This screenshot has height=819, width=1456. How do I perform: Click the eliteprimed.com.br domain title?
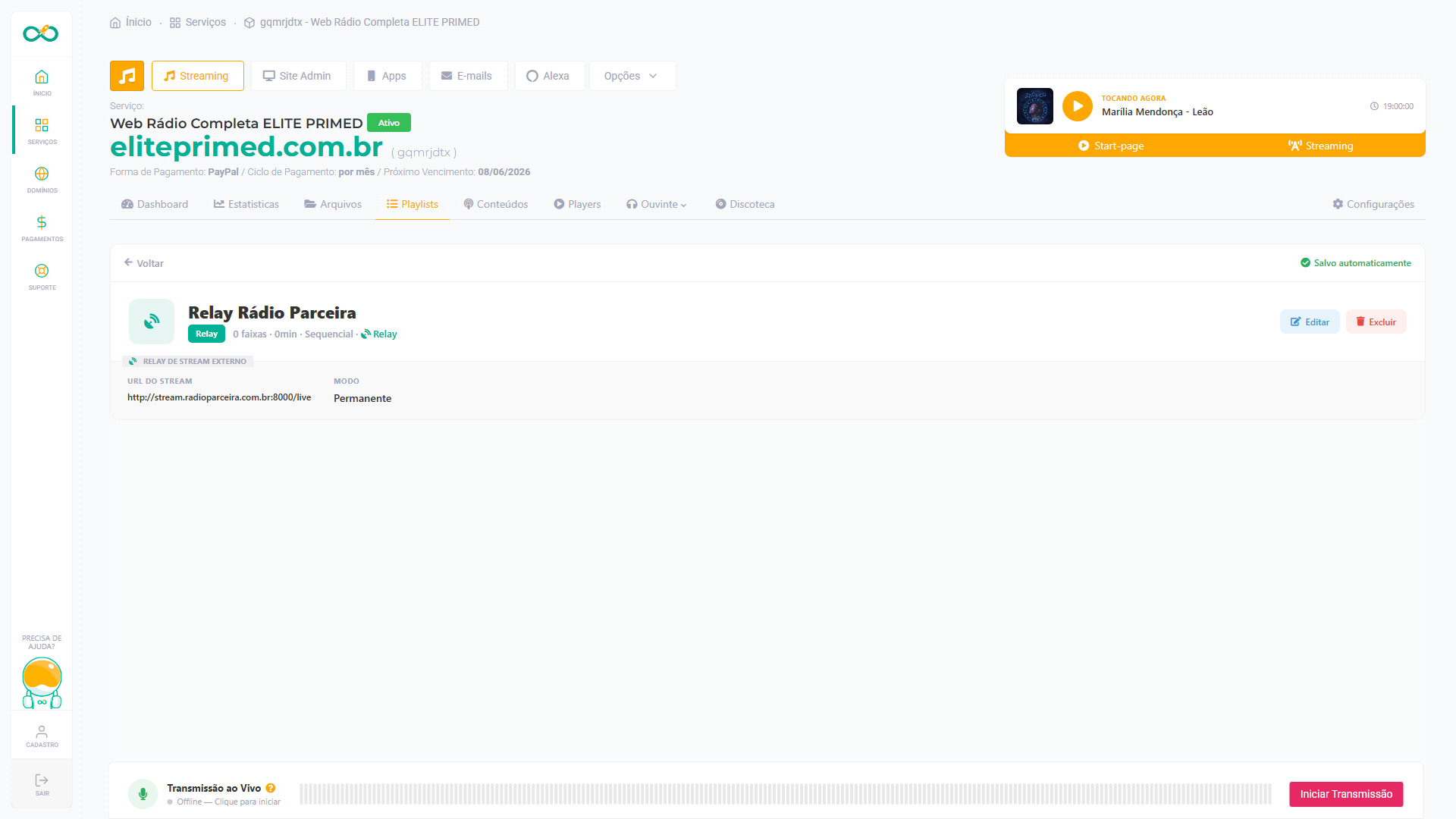246,146
